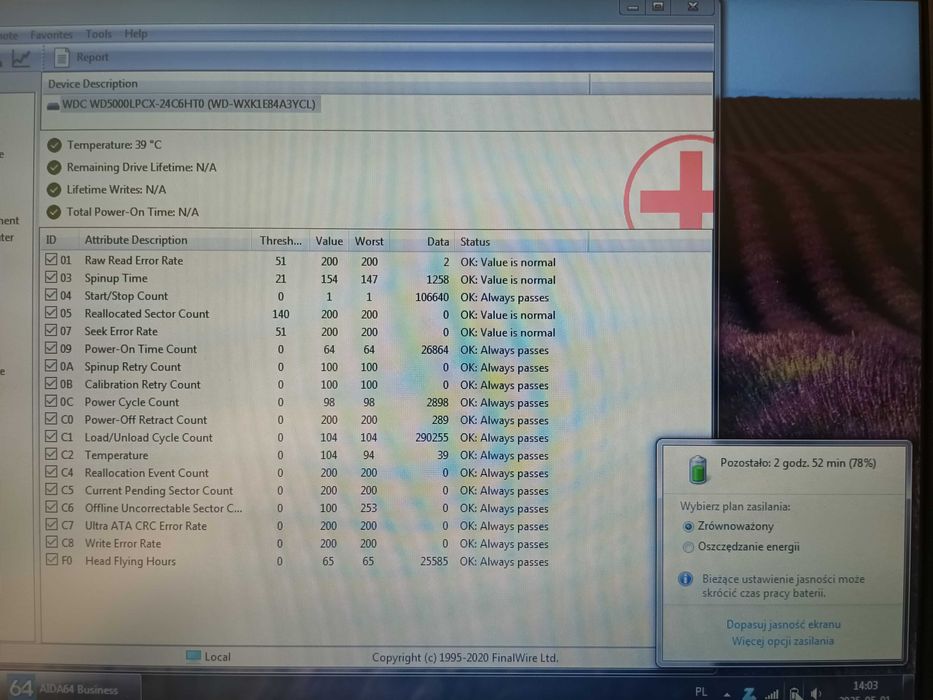
Task: Toggle checkbox for 0A Spinup Retry Count
Action: coord(51,366)
